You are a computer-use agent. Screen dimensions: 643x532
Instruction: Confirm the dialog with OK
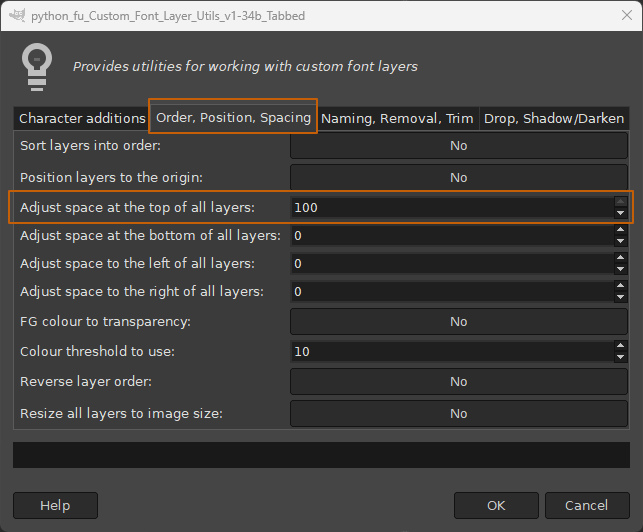click(496, 505)
